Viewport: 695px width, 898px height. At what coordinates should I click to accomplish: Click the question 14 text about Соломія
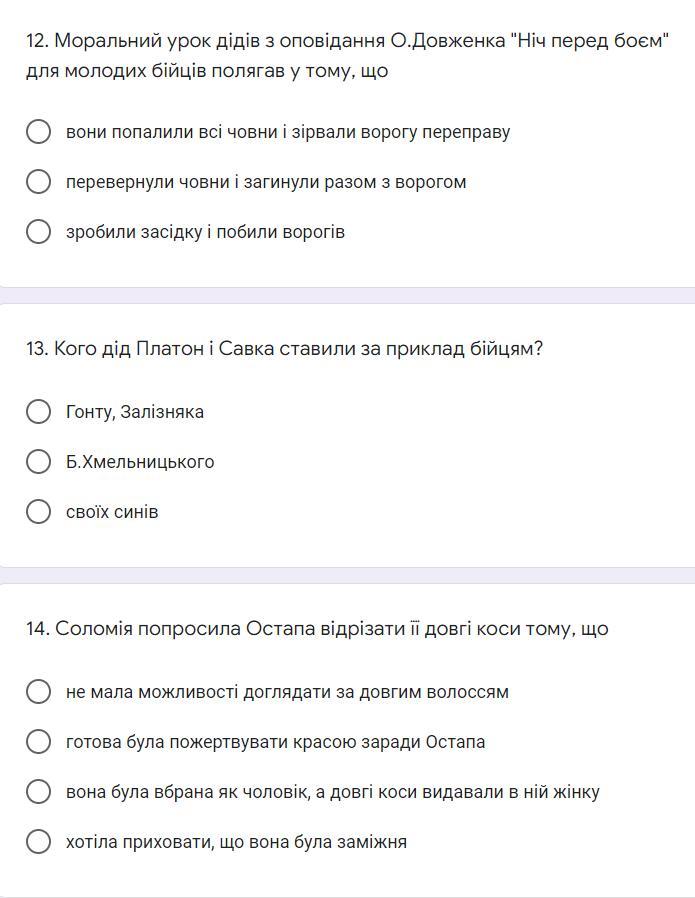(x=317, y=629)
